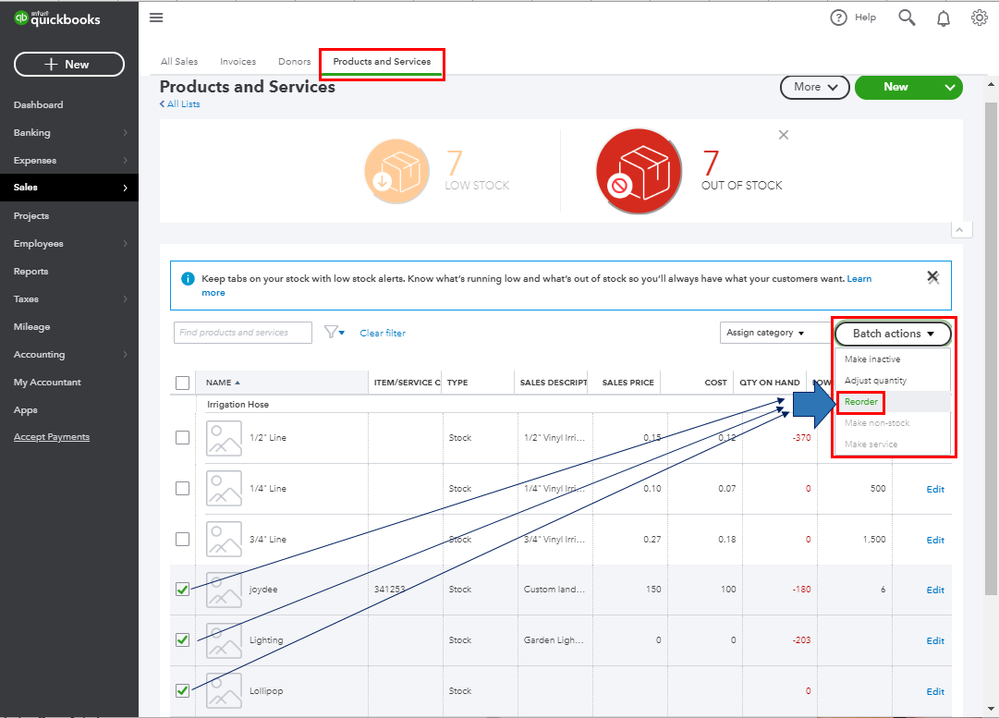Click the red Out of Stock box icon
The image size is (999, 718).
[x=639, y=171]
